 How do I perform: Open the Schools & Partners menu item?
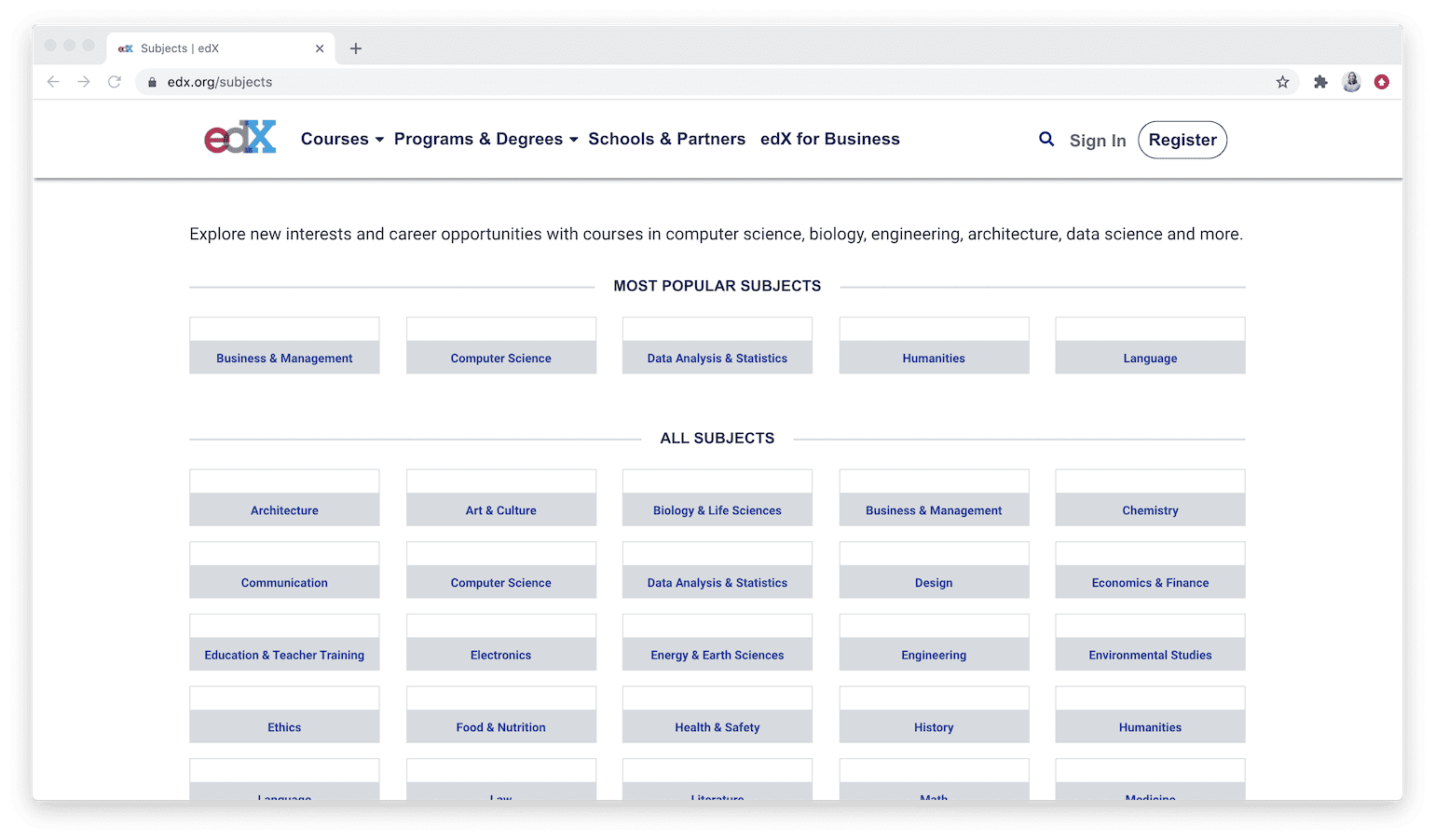[x=666, y=139]
